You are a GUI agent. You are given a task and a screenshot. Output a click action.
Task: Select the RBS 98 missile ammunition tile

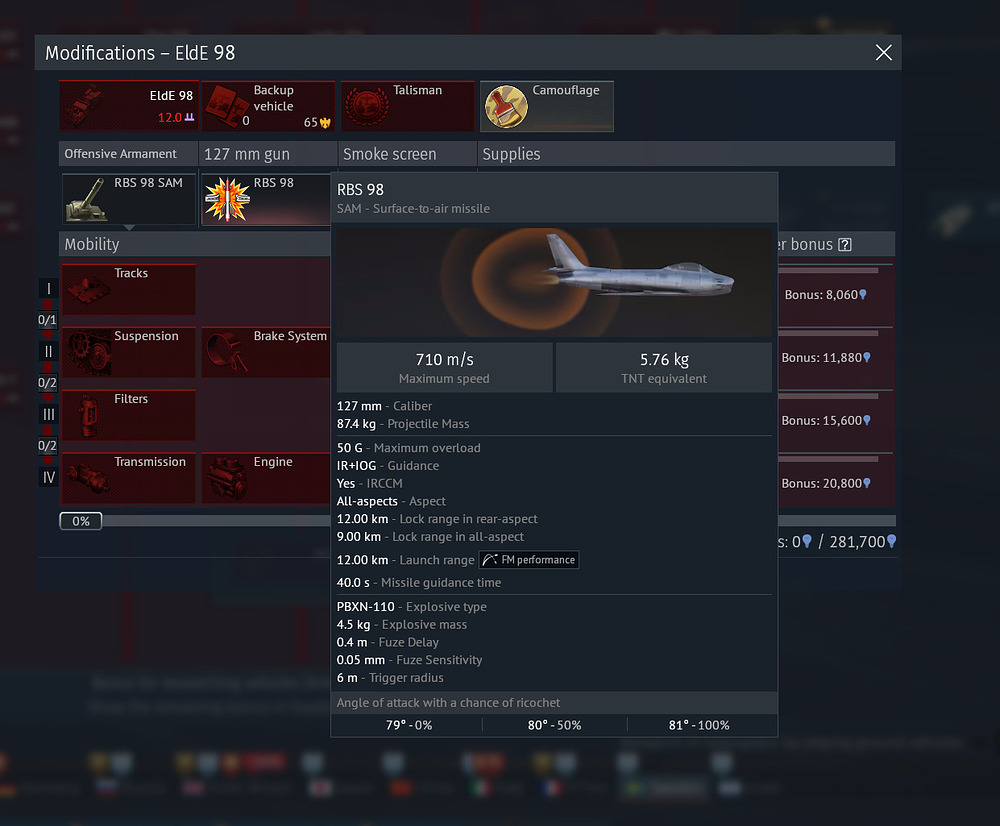pyautogui.click(x=266, y=199)
